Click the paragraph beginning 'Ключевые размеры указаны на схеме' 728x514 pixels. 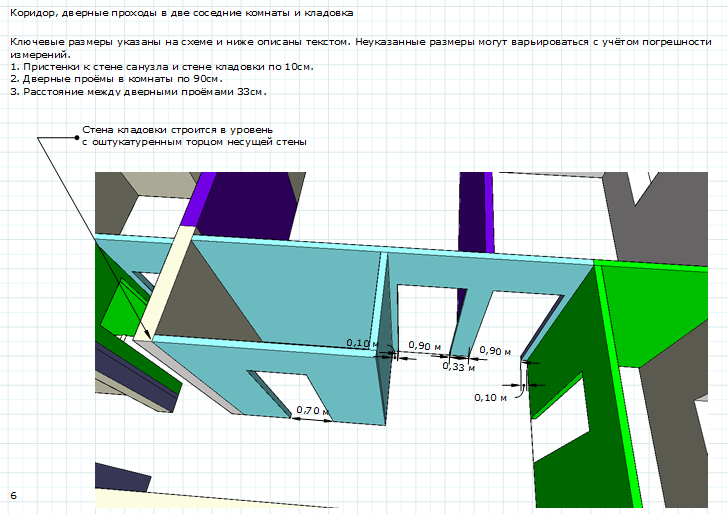361,48
